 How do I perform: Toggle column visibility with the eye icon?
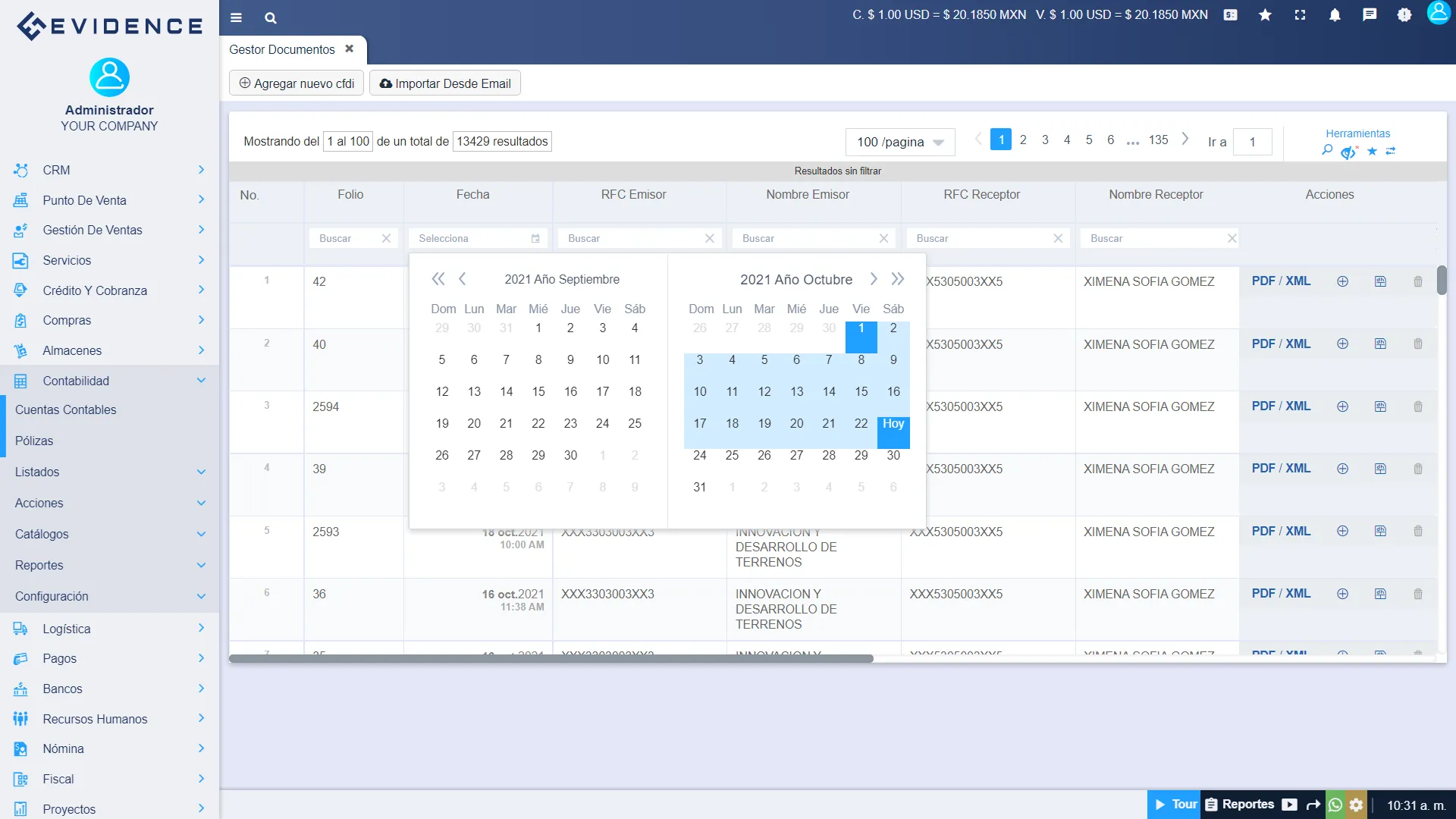tap(1348, 152)
